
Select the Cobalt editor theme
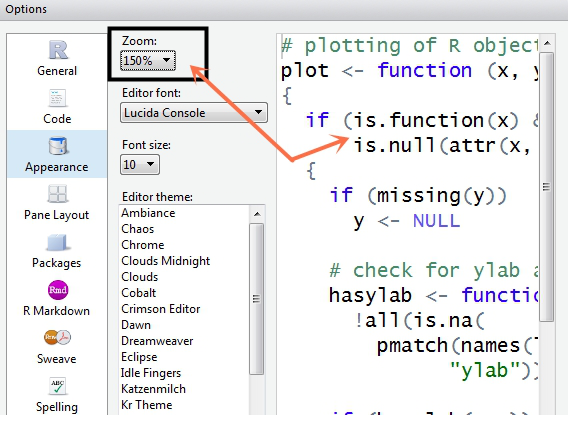(138, 293)
